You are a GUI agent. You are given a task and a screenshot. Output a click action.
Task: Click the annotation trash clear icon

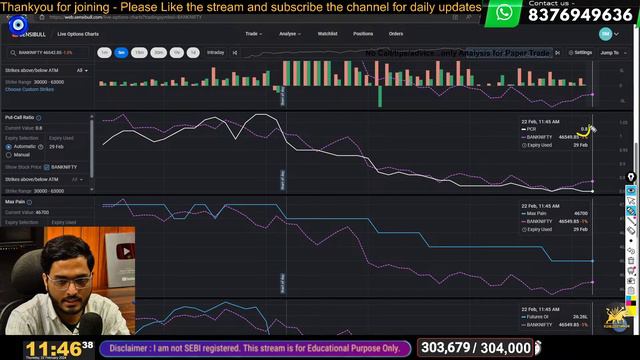(x=631, y=260)
